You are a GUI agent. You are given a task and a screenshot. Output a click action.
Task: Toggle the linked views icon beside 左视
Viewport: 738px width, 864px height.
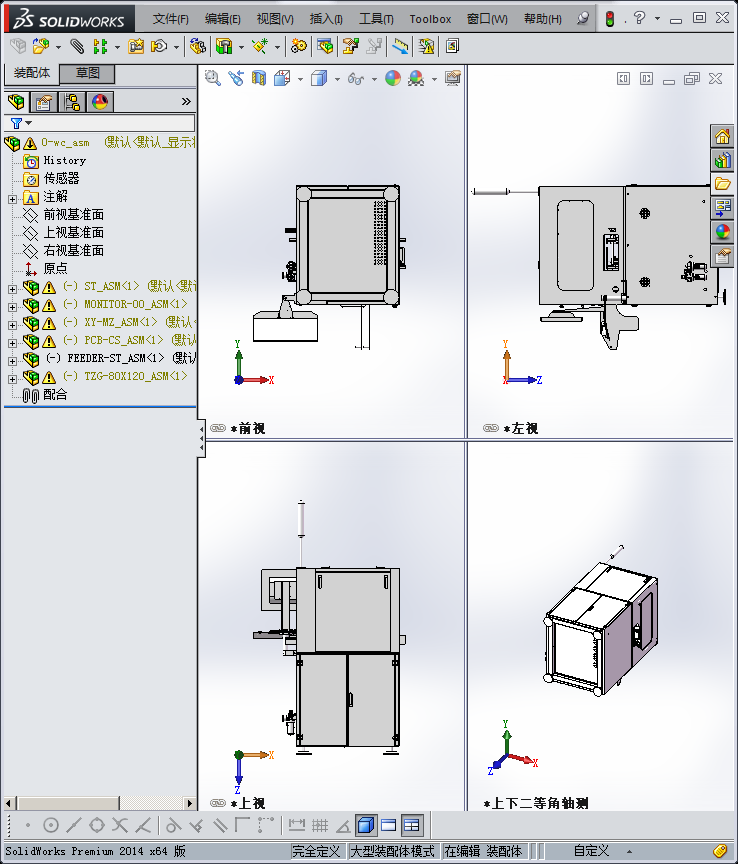(491, 428)
